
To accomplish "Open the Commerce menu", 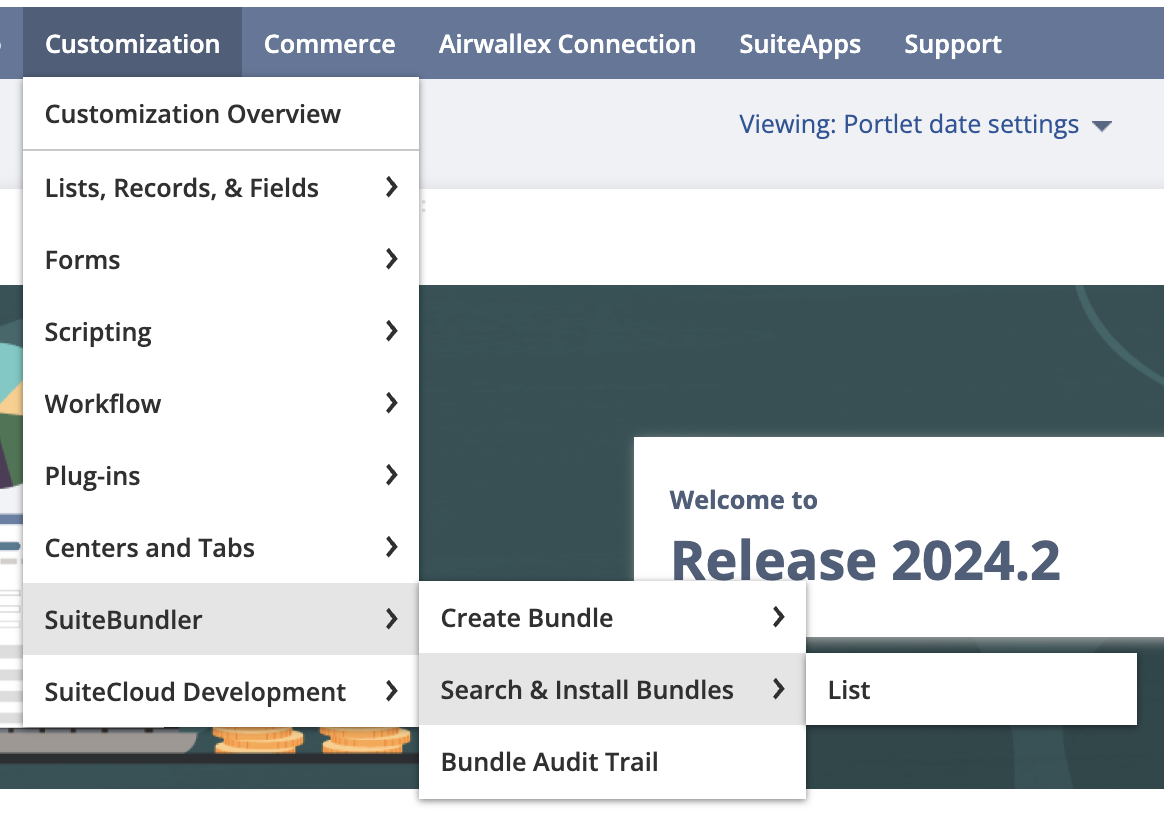I will (329, 44).
